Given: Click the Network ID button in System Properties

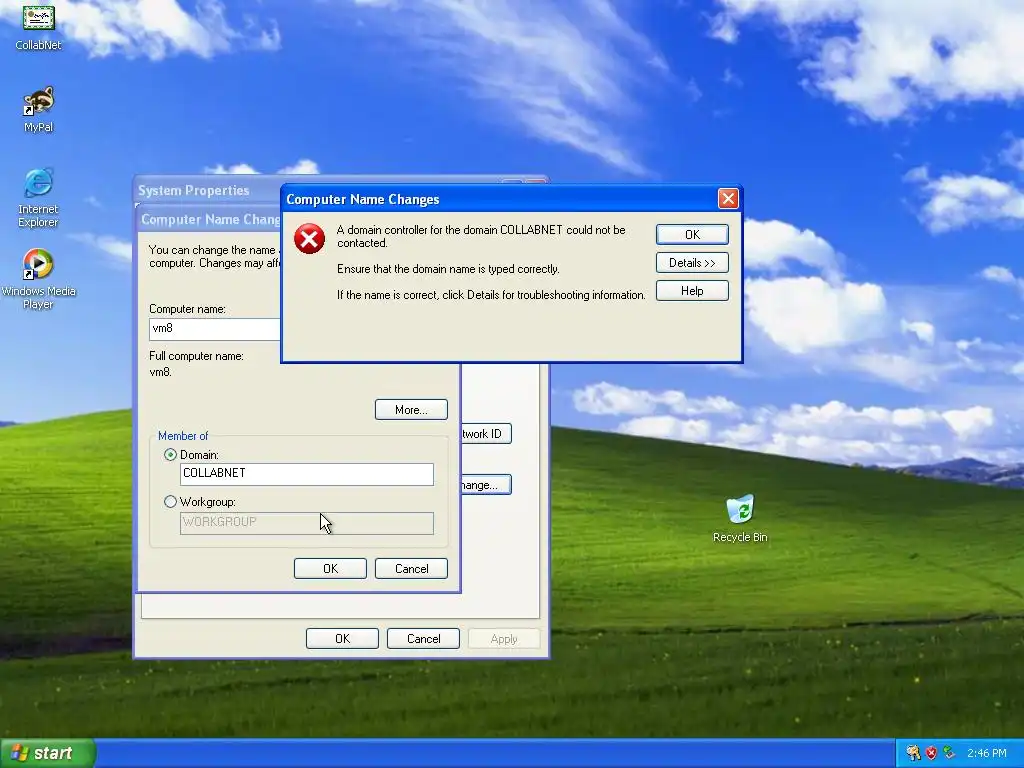Looking at the screenshot, I should click(x=486, y=434).
